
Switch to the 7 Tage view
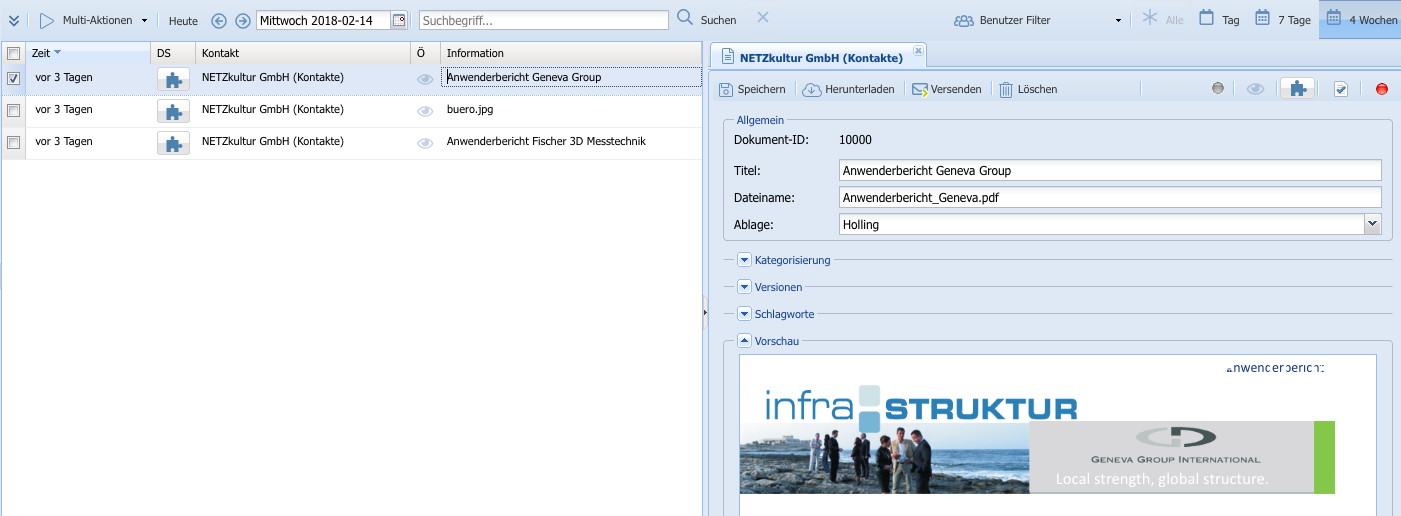click(1283, 20)
